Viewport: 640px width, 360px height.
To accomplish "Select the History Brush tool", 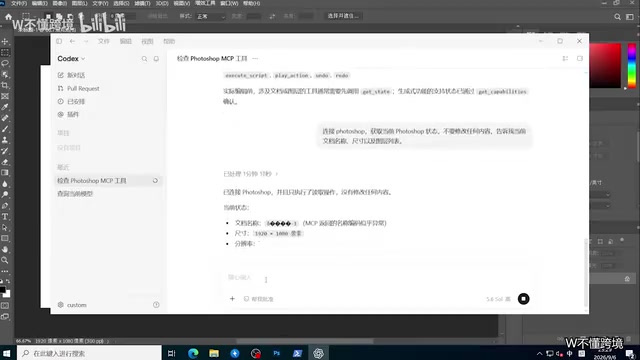I will pyautogui.click(x=5, y=151).
